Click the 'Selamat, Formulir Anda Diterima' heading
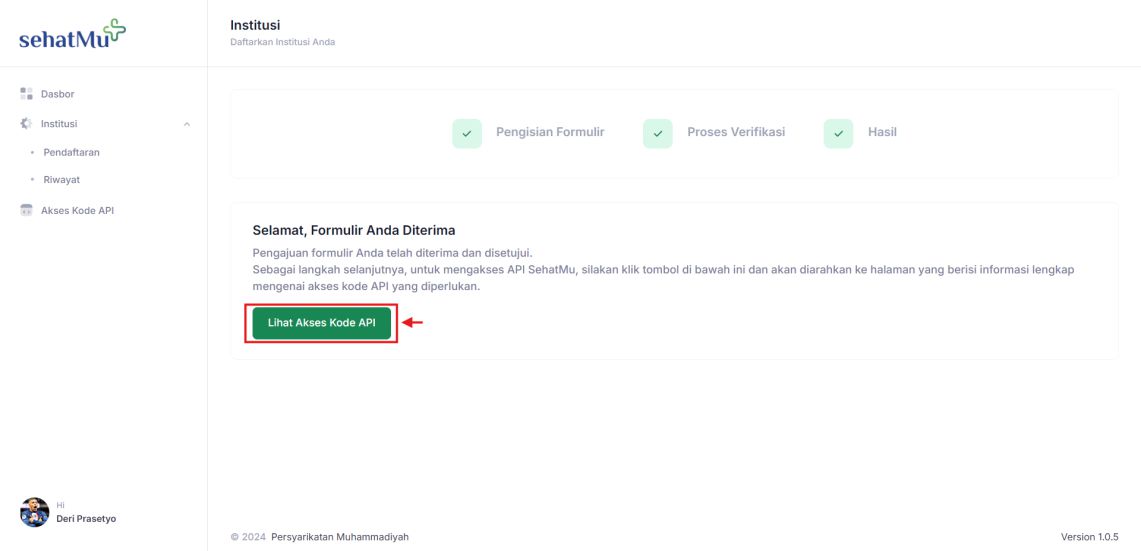Screen dimensions: 1141x551 pos(354,230)
